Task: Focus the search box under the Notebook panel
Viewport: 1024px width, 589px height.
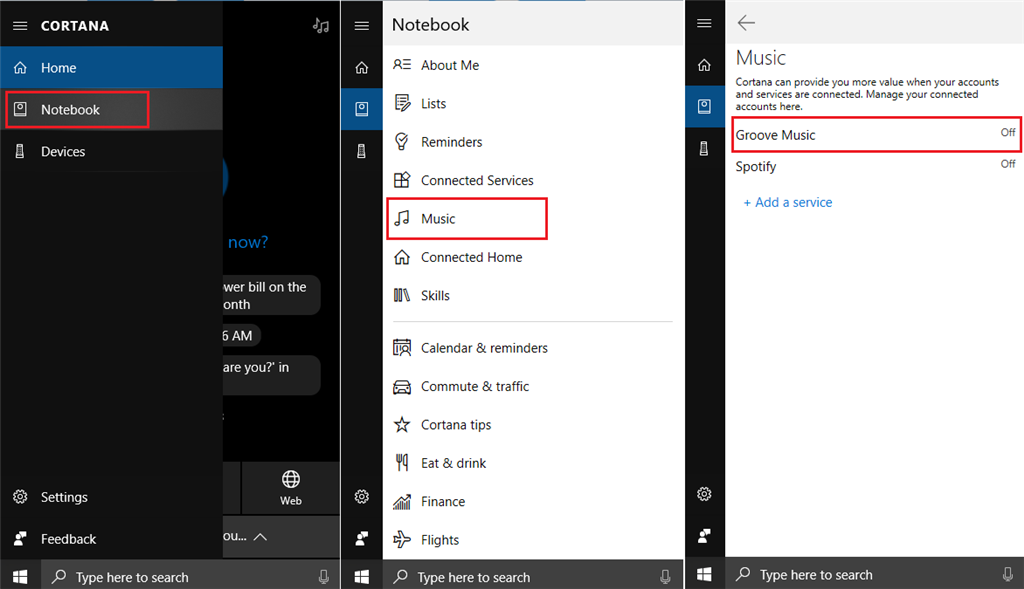Action: [x=533, y=577]
